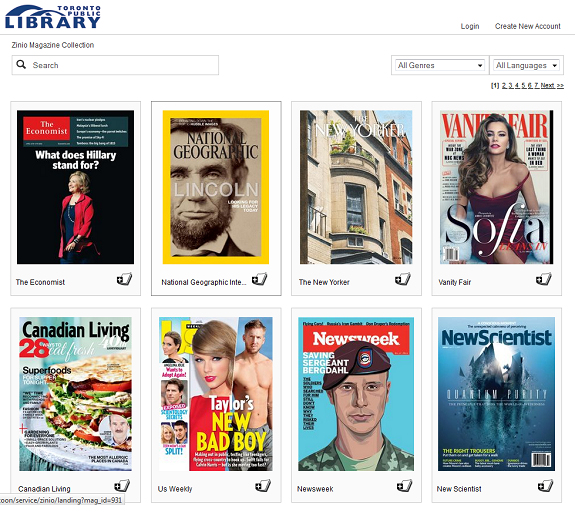This screenshot has height=505, width=575.
Task: Click Us Weekly's add-magazine icon
Action: pyautogui.click(x=263, y=486)
